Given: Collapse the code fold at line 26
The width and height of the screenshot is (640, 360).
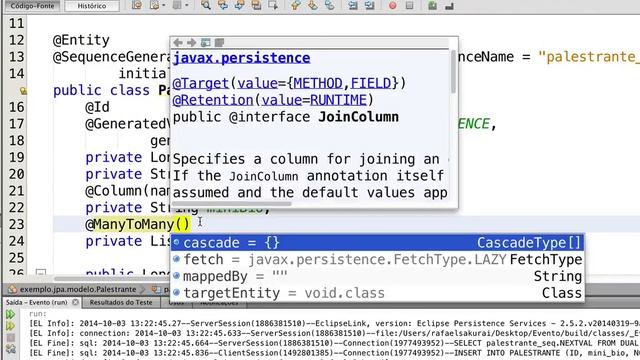Looking at the screenshot, I should pyautogui.click(x=40, y=272).
